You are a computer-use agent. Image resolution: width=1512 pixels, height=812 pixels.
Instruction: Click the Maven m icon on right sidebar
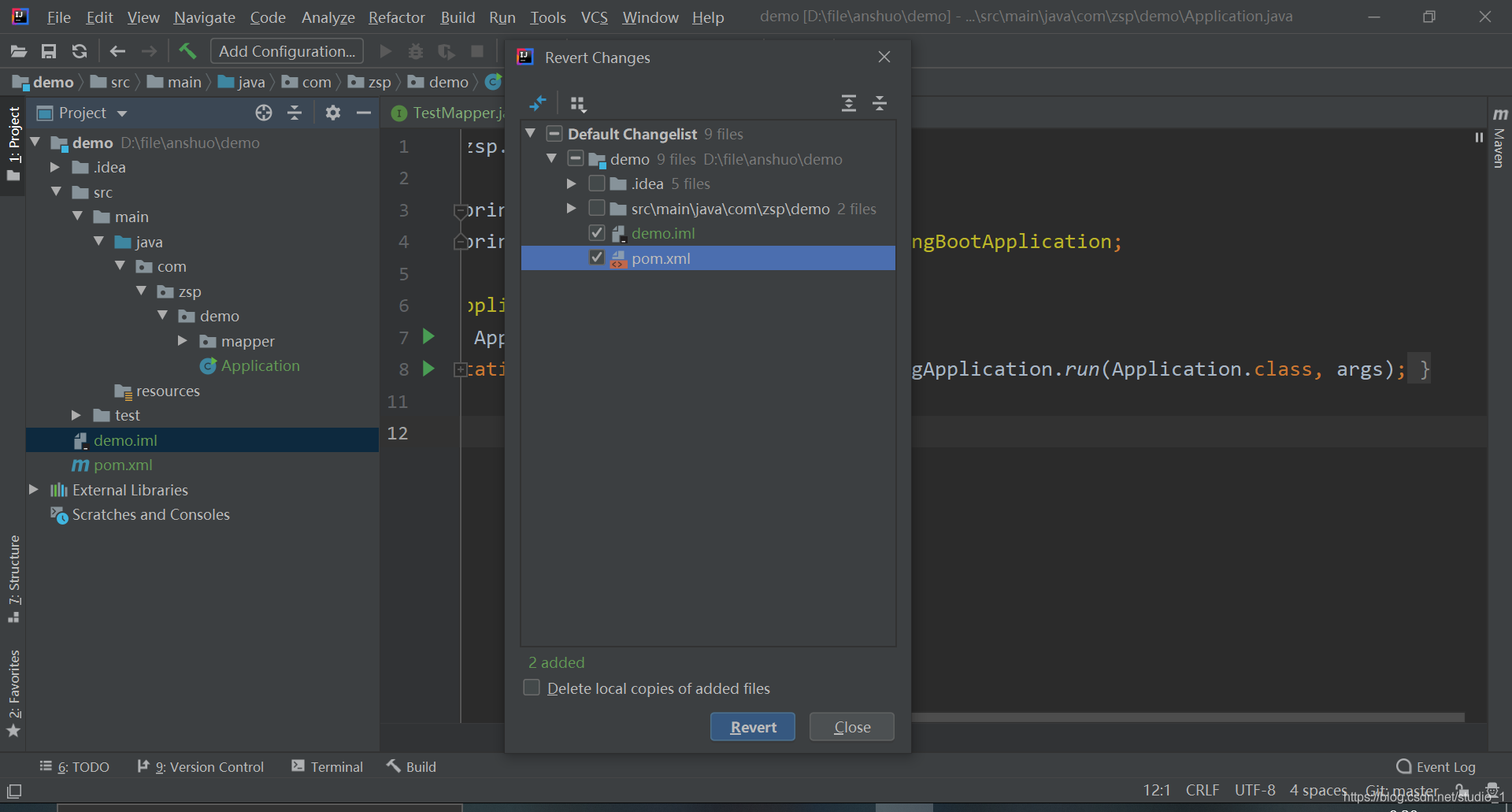coord(1500,114)
